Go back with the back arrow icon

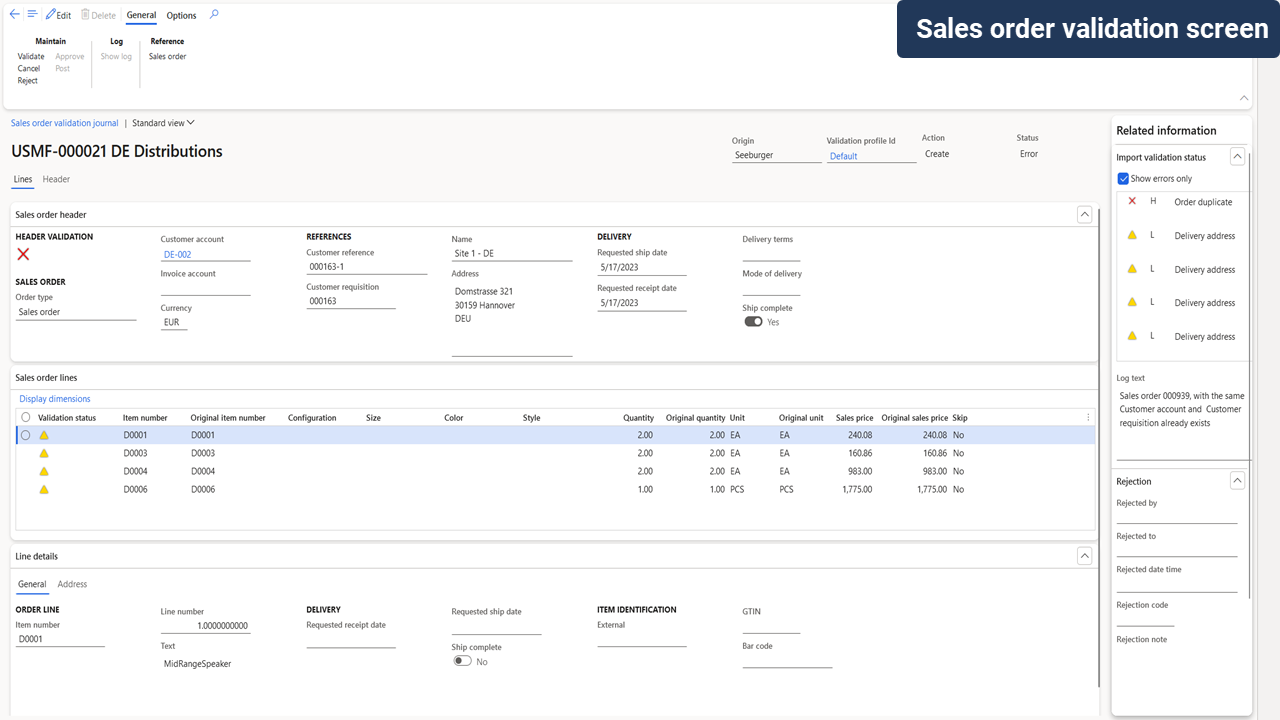14,15
